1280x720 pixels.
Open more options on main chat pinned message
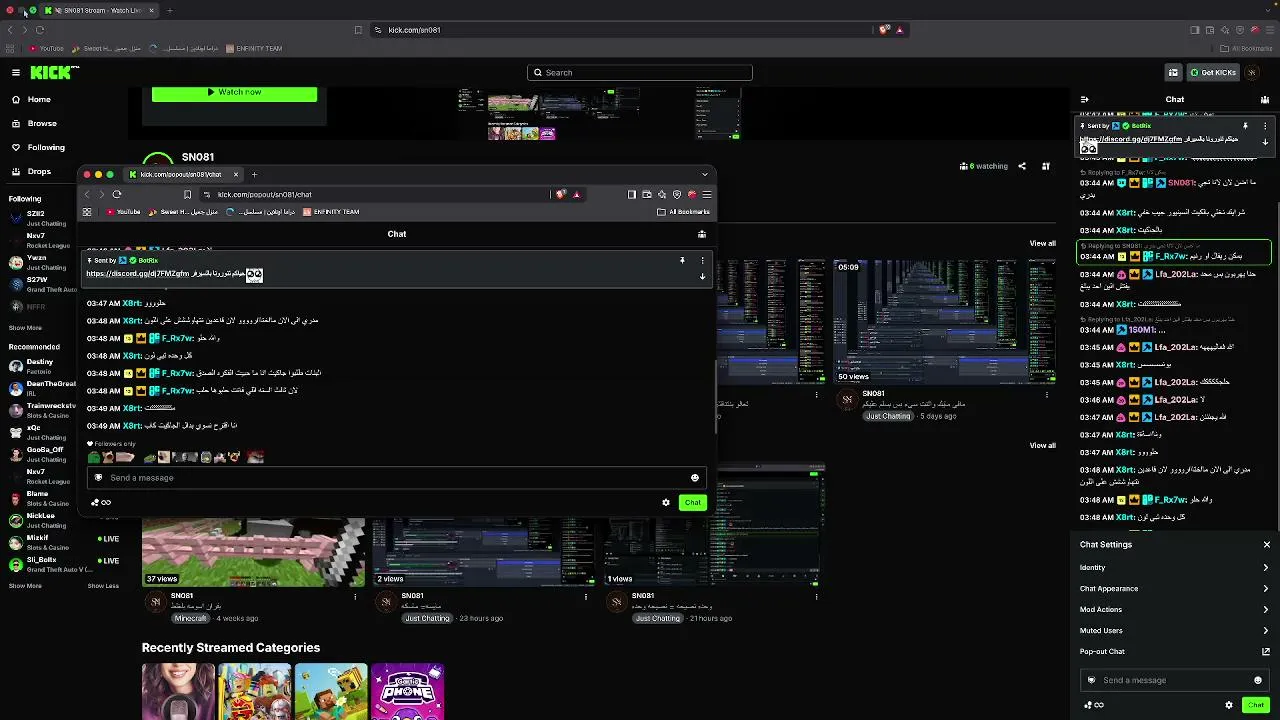(x=1265, y=126)
